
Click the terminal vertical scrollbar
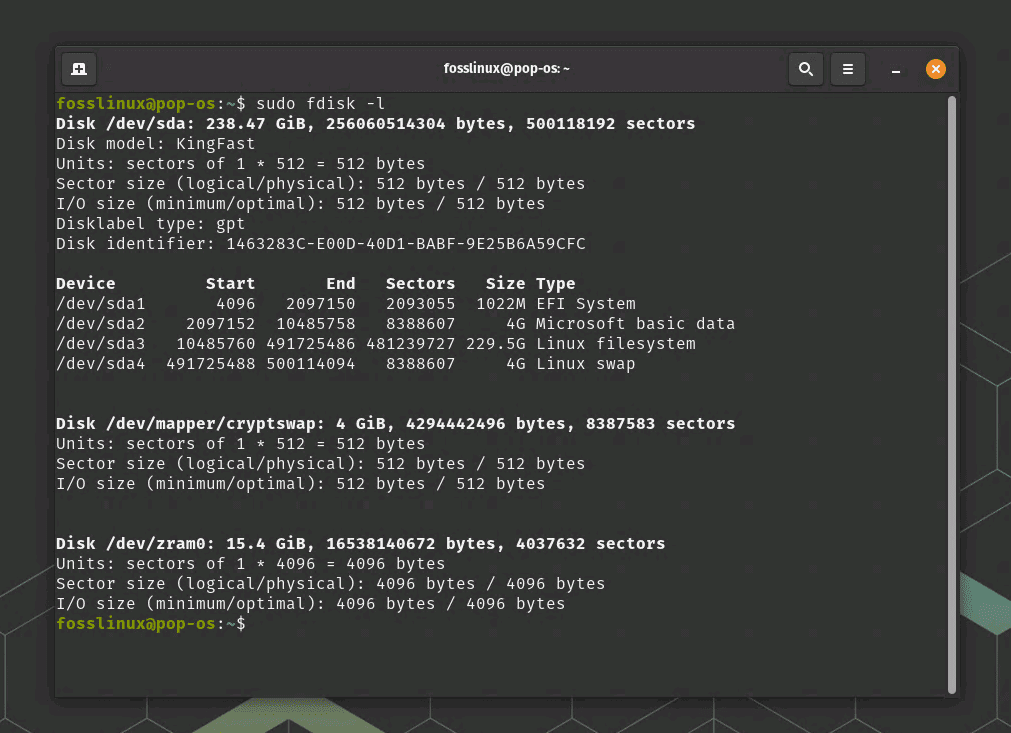[x=951, y=395]
